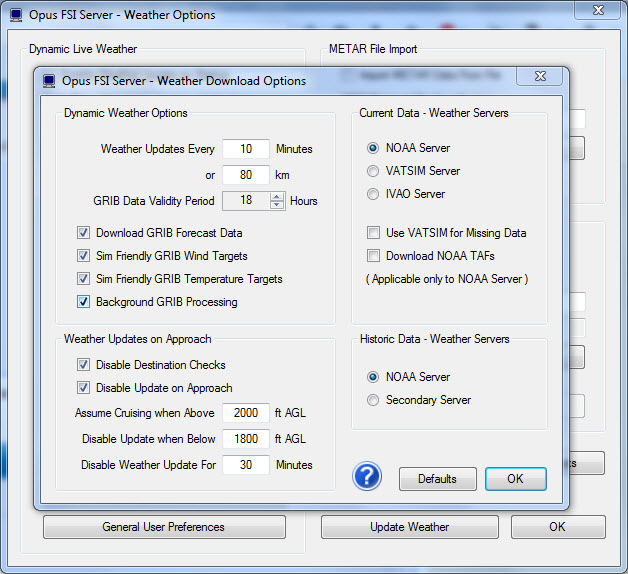Click the Current Data - Weather Servers label
The height and width of the screenshot is (574, 628).
[434, 113]
